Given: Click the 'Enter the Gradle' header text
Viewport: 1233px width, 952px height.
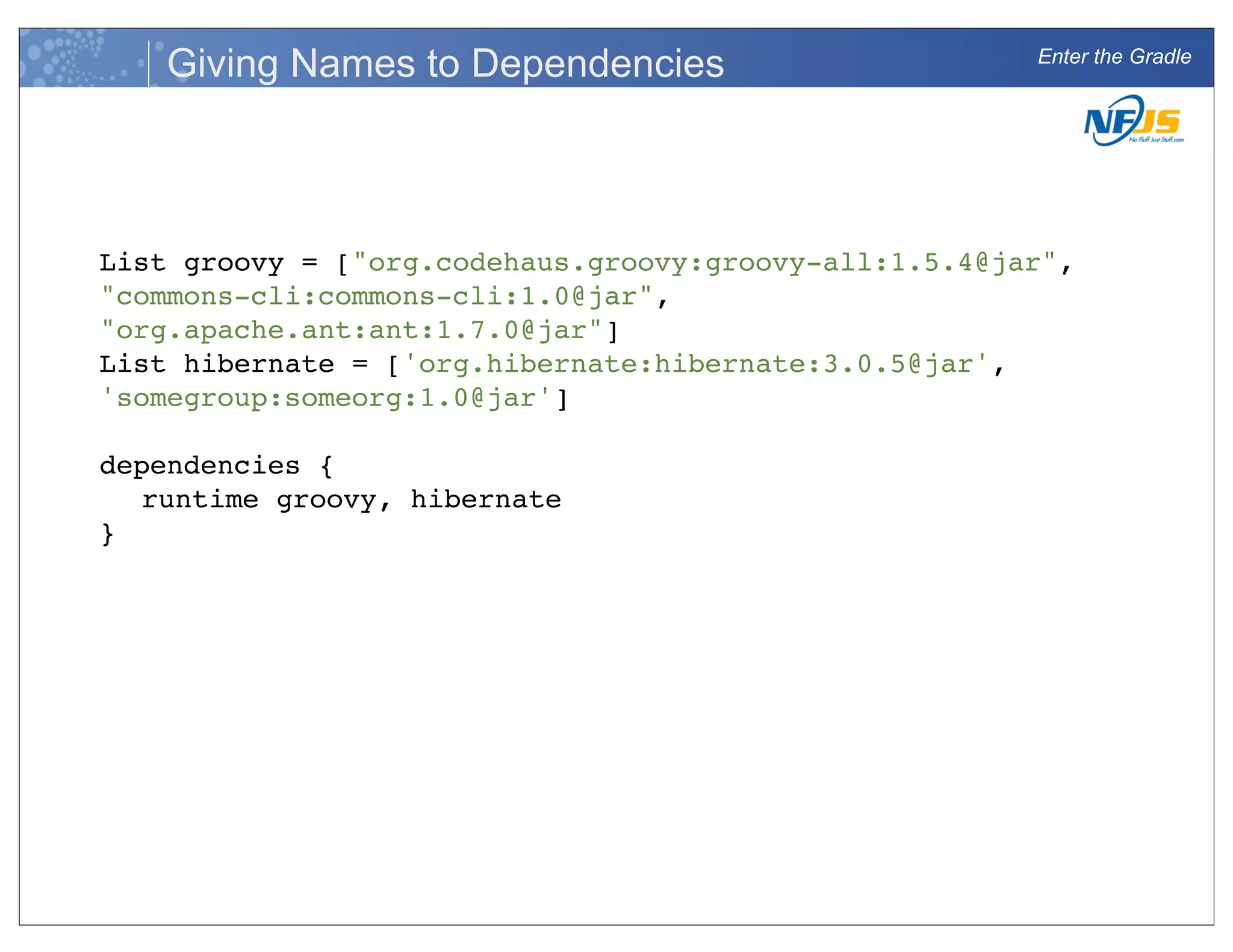Looking at the screenshot, I should click(1114, 57).
